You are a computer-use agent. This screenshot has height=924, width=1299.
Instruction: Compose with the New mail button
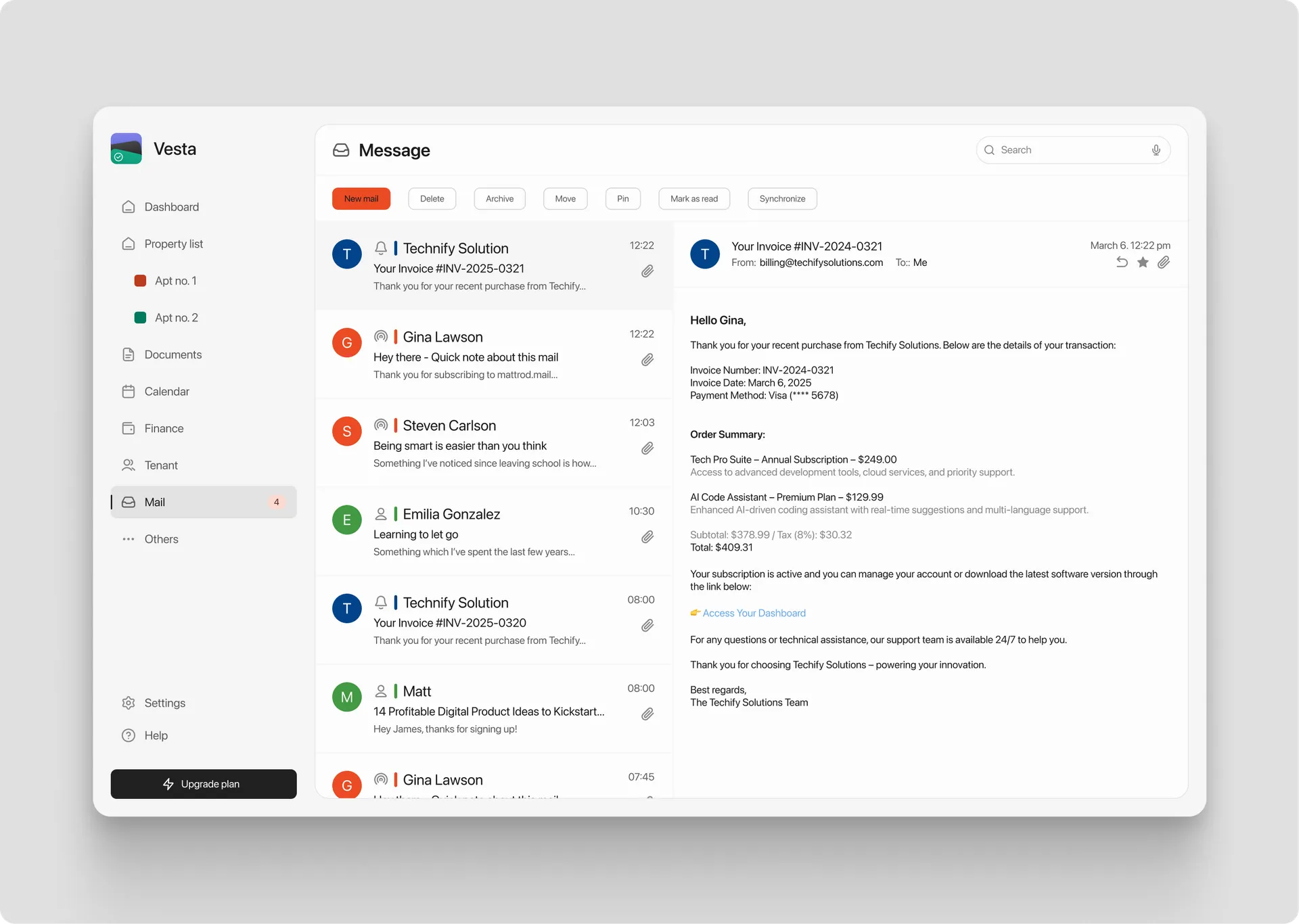pos(361,199)
